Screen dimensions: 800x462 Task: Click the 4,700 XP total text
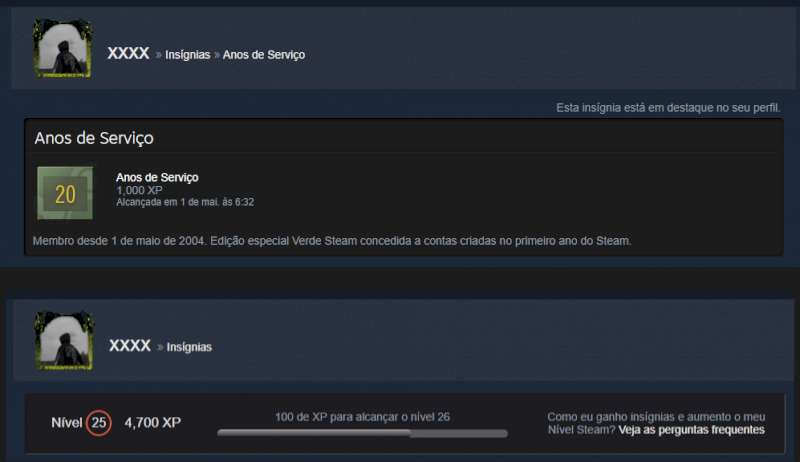tap(153, 423)
